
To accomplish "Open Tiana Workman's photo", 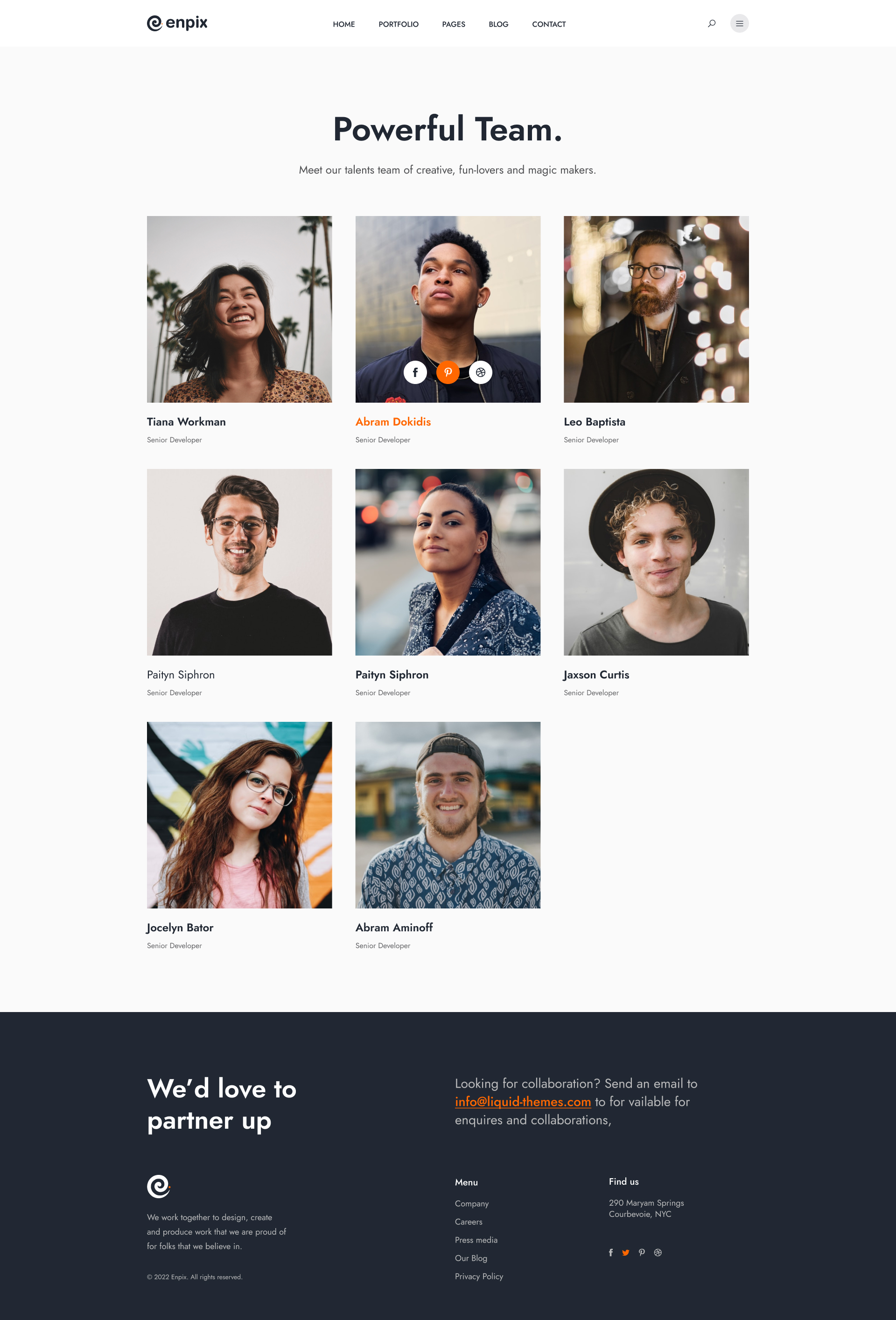I will (239, 309).
